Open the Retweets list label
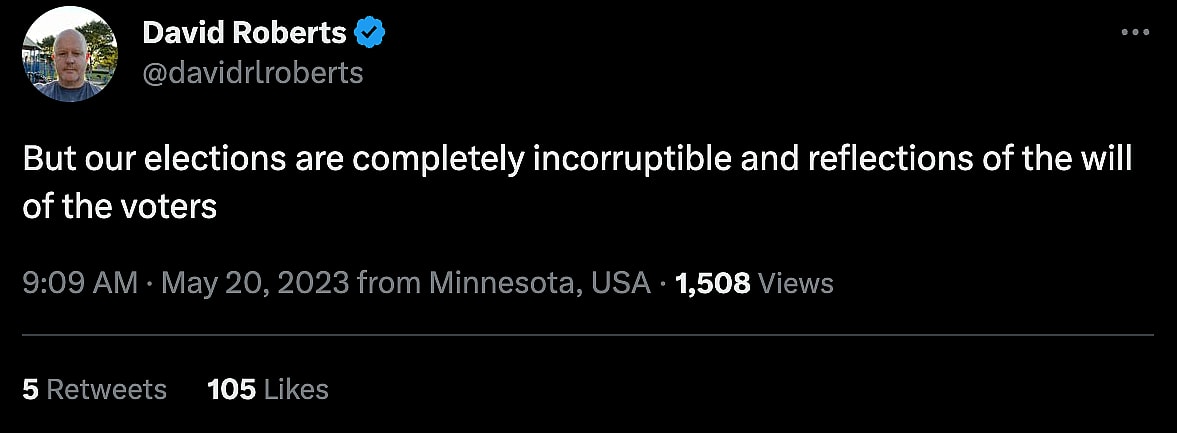 pyautogui.click(x=107, y=388)
